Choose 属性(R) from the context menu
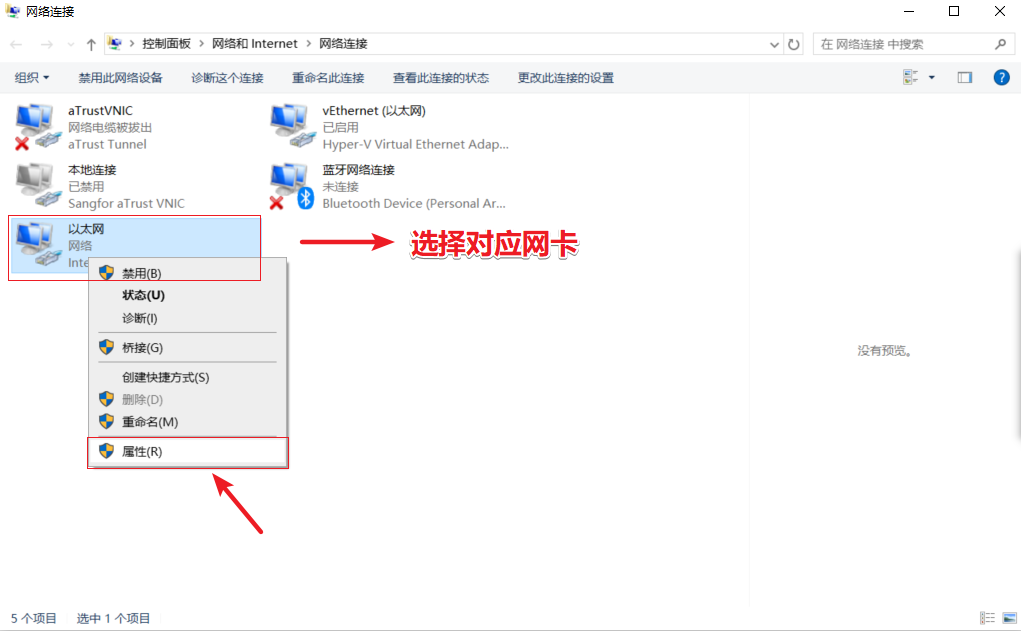The width and height of the screenshot is (1021, 631). pyautogui.click(x=142, y=451)
